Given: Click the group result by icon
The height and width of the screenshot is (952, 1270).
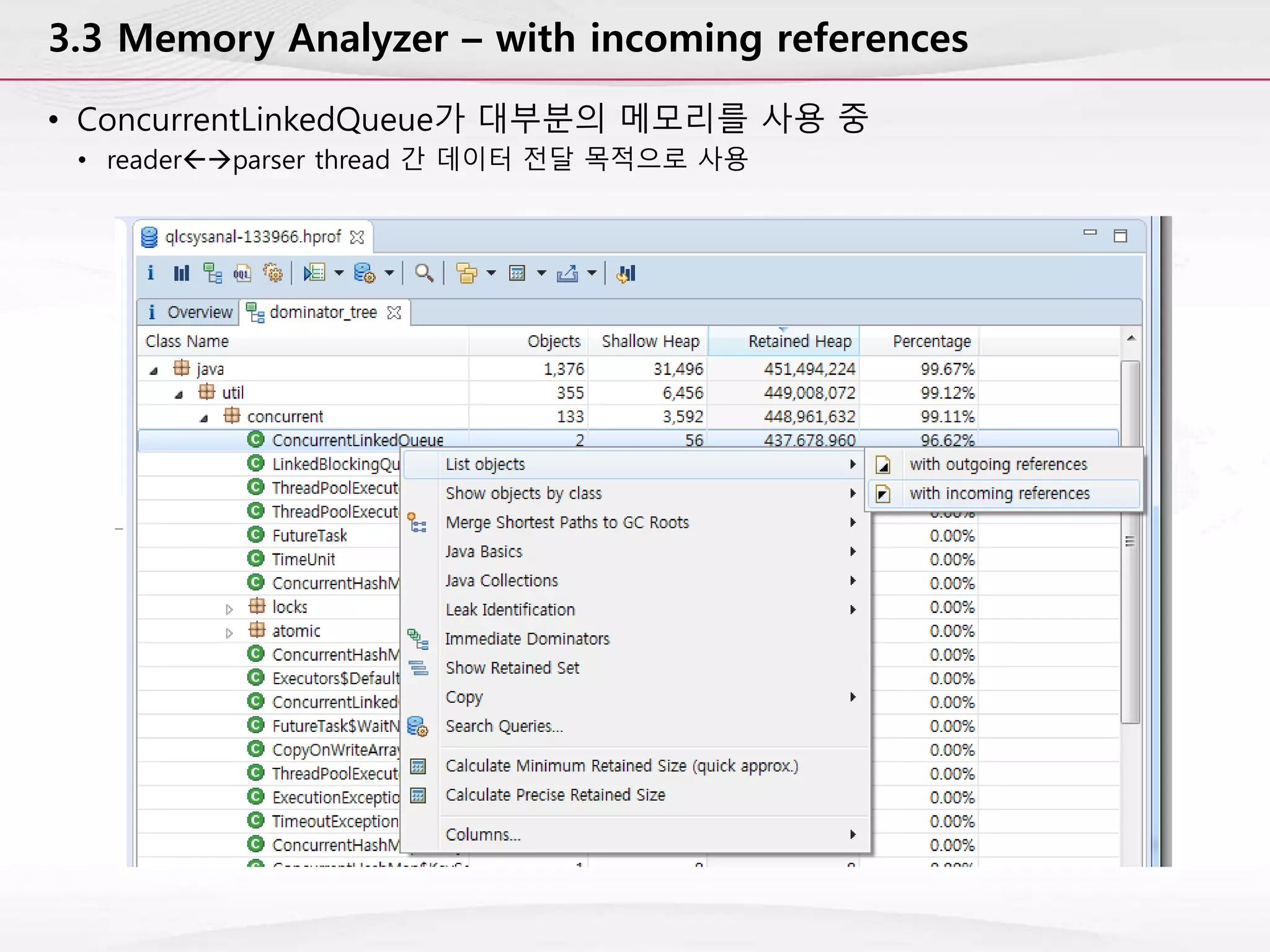Looking at the screenshot, I should (x=467, y=273).
